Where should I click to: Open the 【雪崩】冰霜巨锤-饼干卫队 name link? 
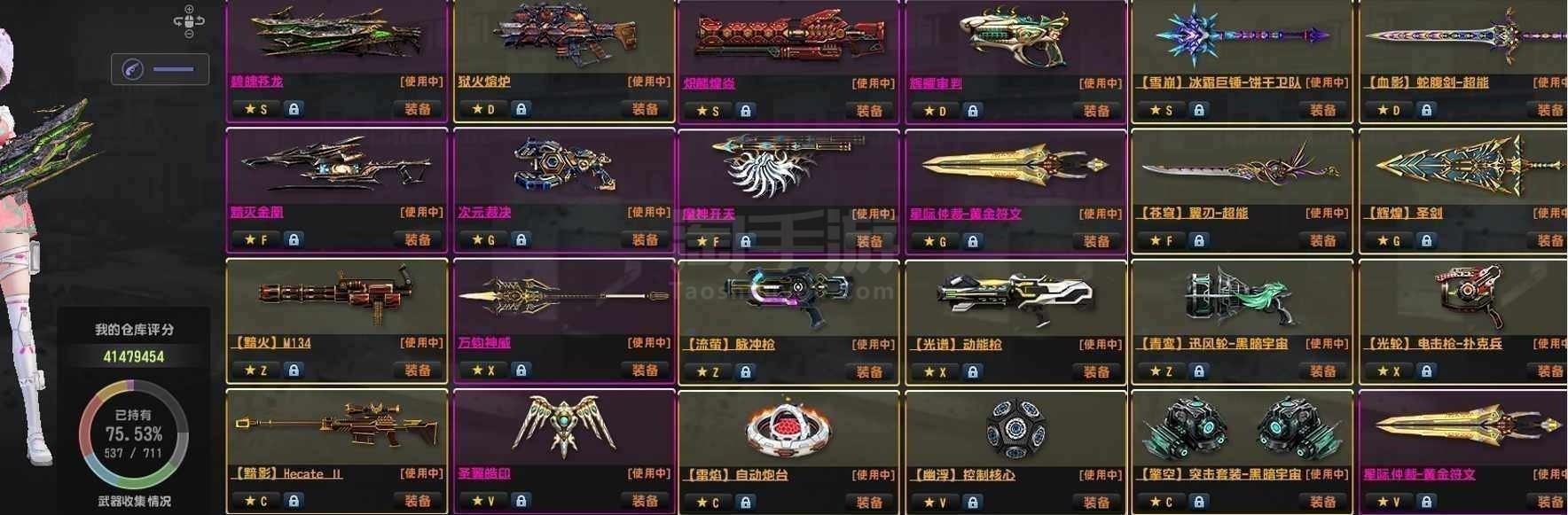(x=1219, y=82)
